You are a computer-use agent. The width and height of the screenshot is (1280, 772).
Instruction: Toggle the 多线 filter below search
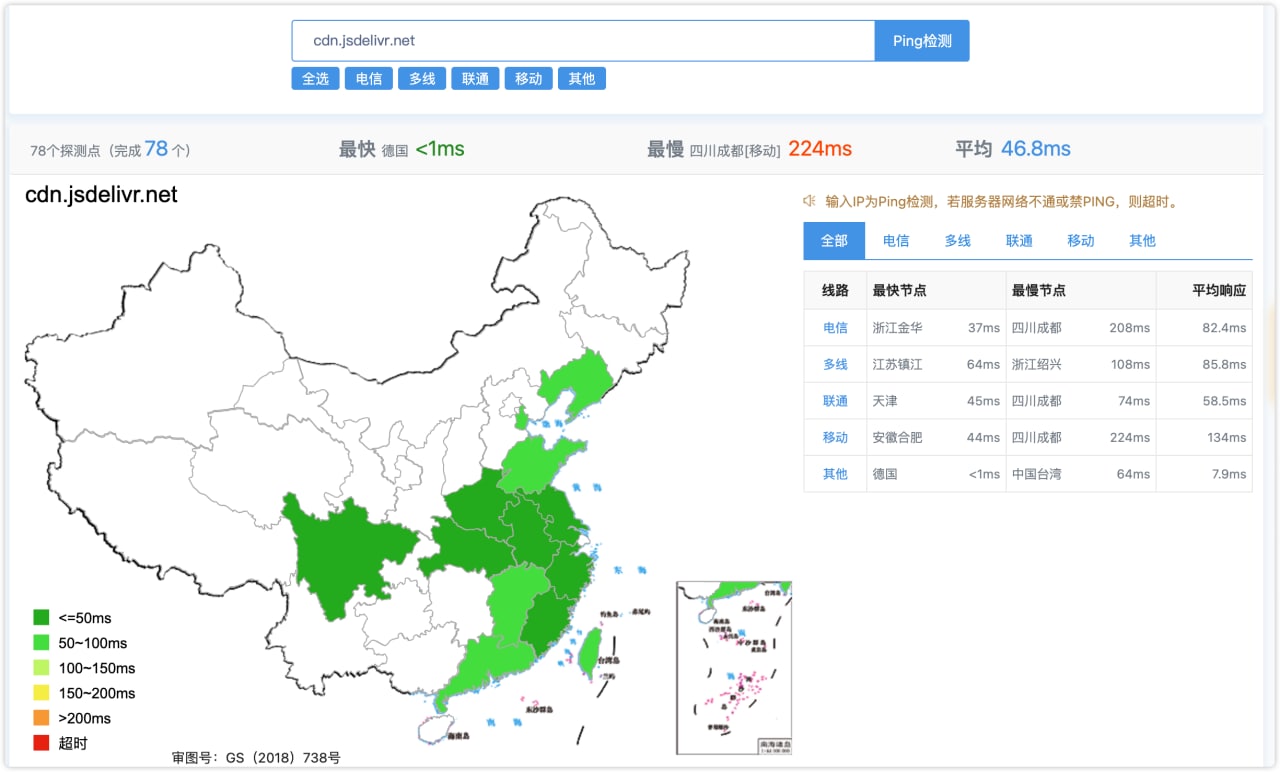422,78
